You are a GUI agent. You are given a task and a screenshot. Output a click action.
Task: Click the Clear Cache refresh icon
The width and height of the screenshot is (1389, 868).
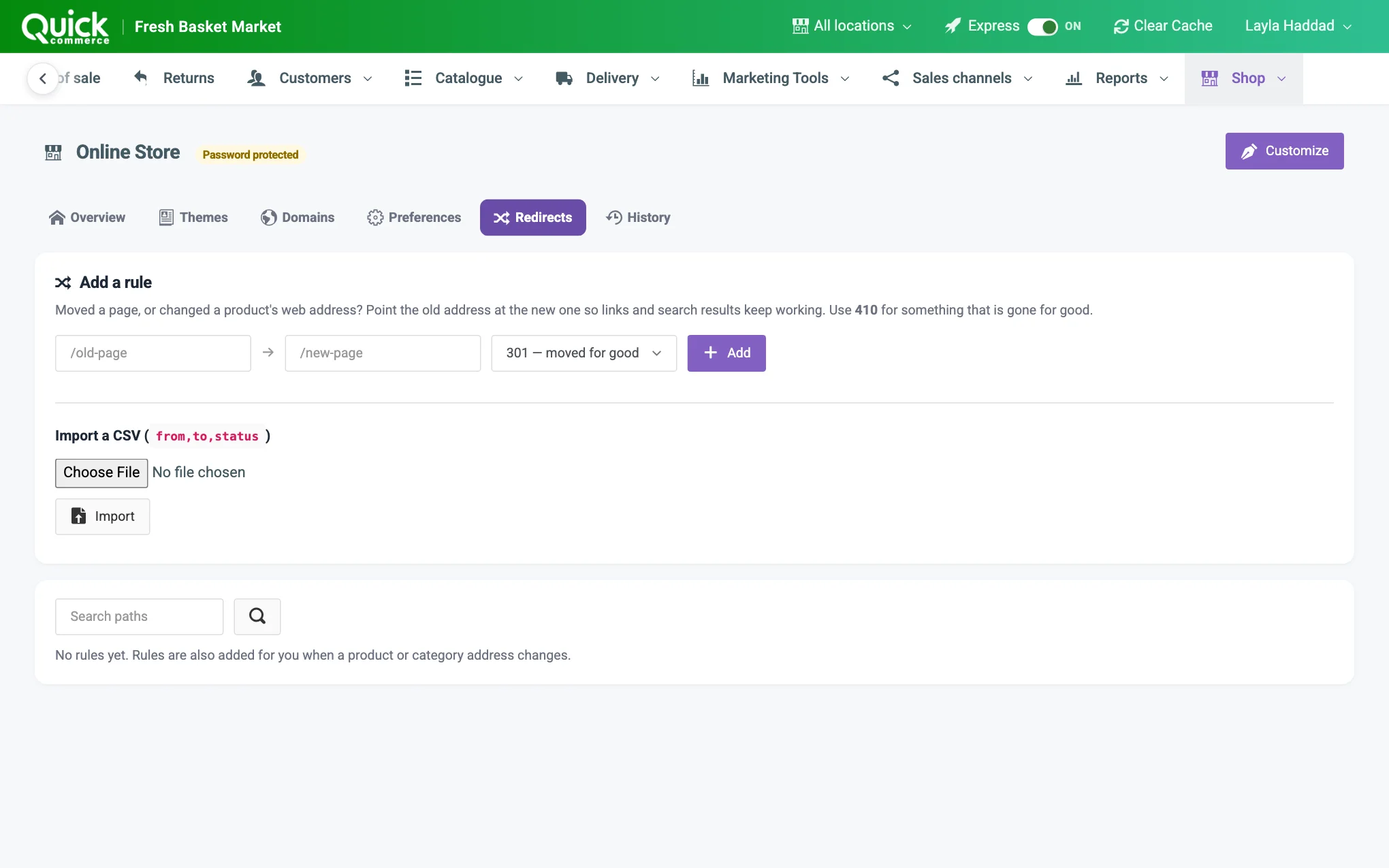pyautogui.click(x=1121, y=26)
